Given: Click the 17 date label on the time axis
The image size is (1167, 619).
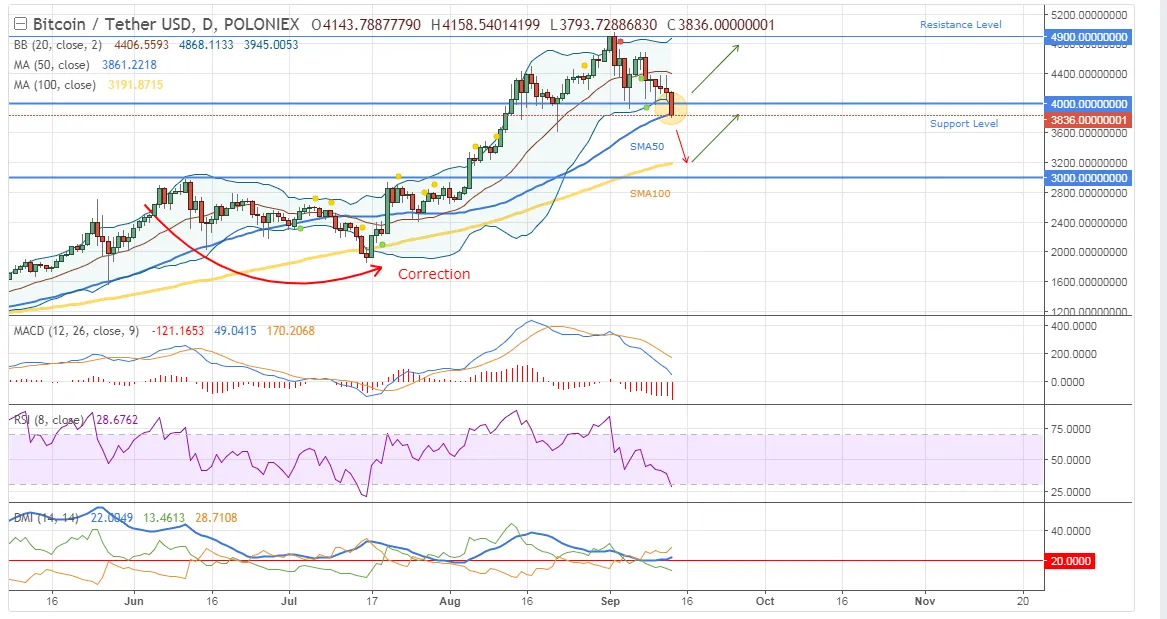Looking at the screenshot, I should tap(372, 600).
